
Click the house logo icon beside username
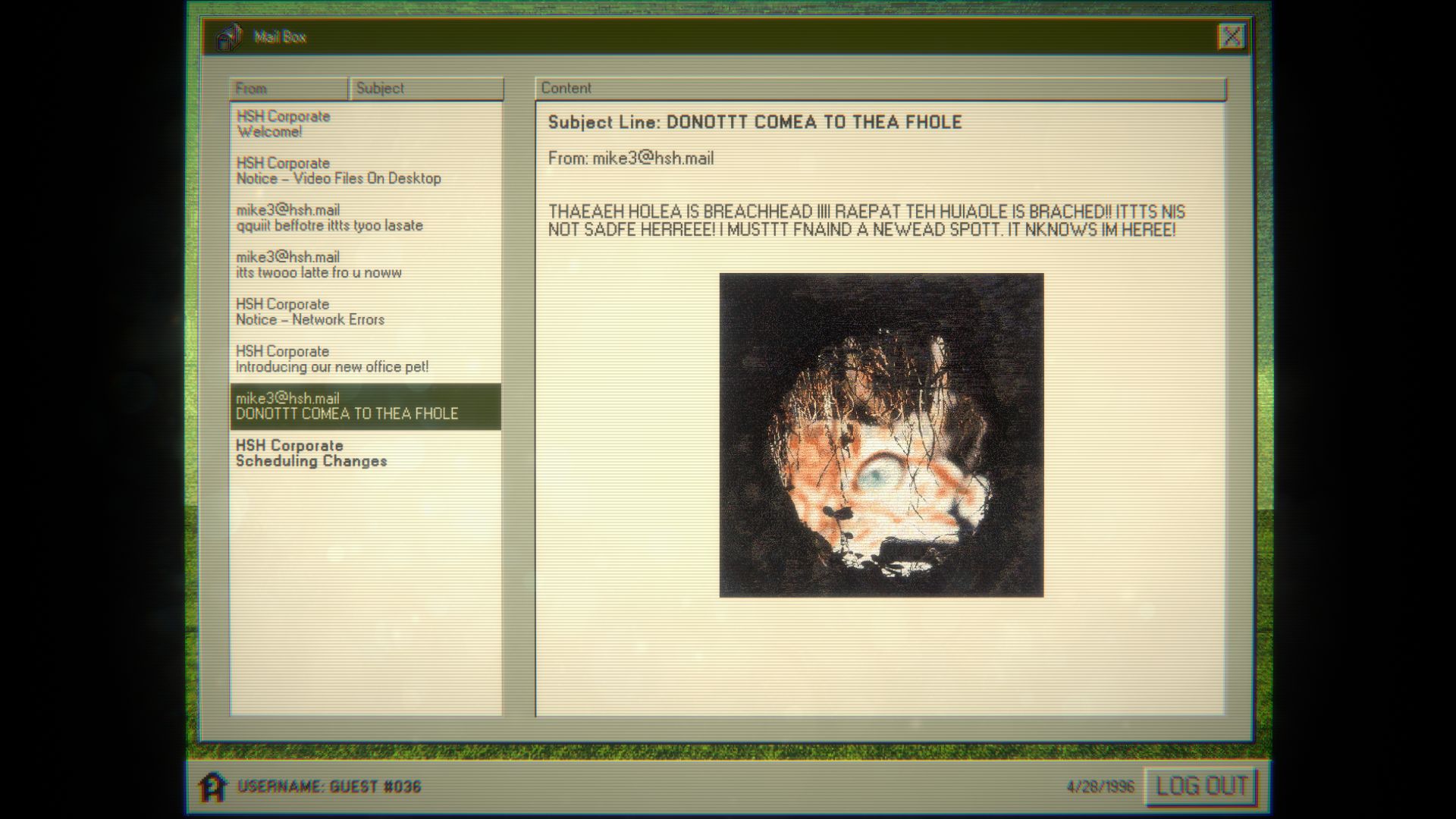[213, 786]
